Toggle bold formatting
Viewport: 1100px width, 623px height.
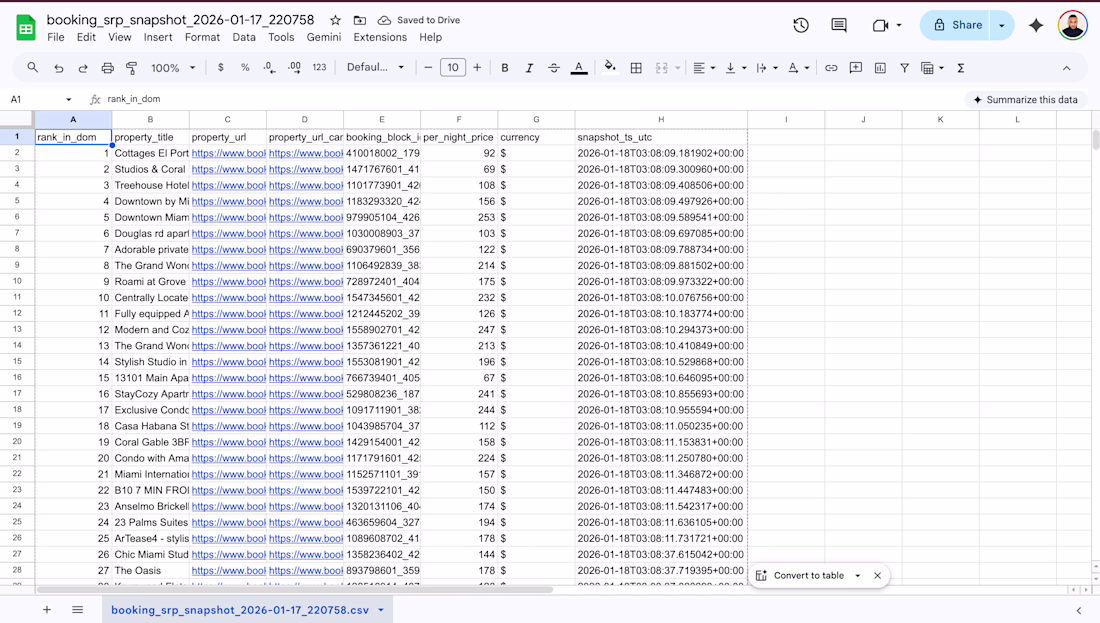click(x=505, y=68)
